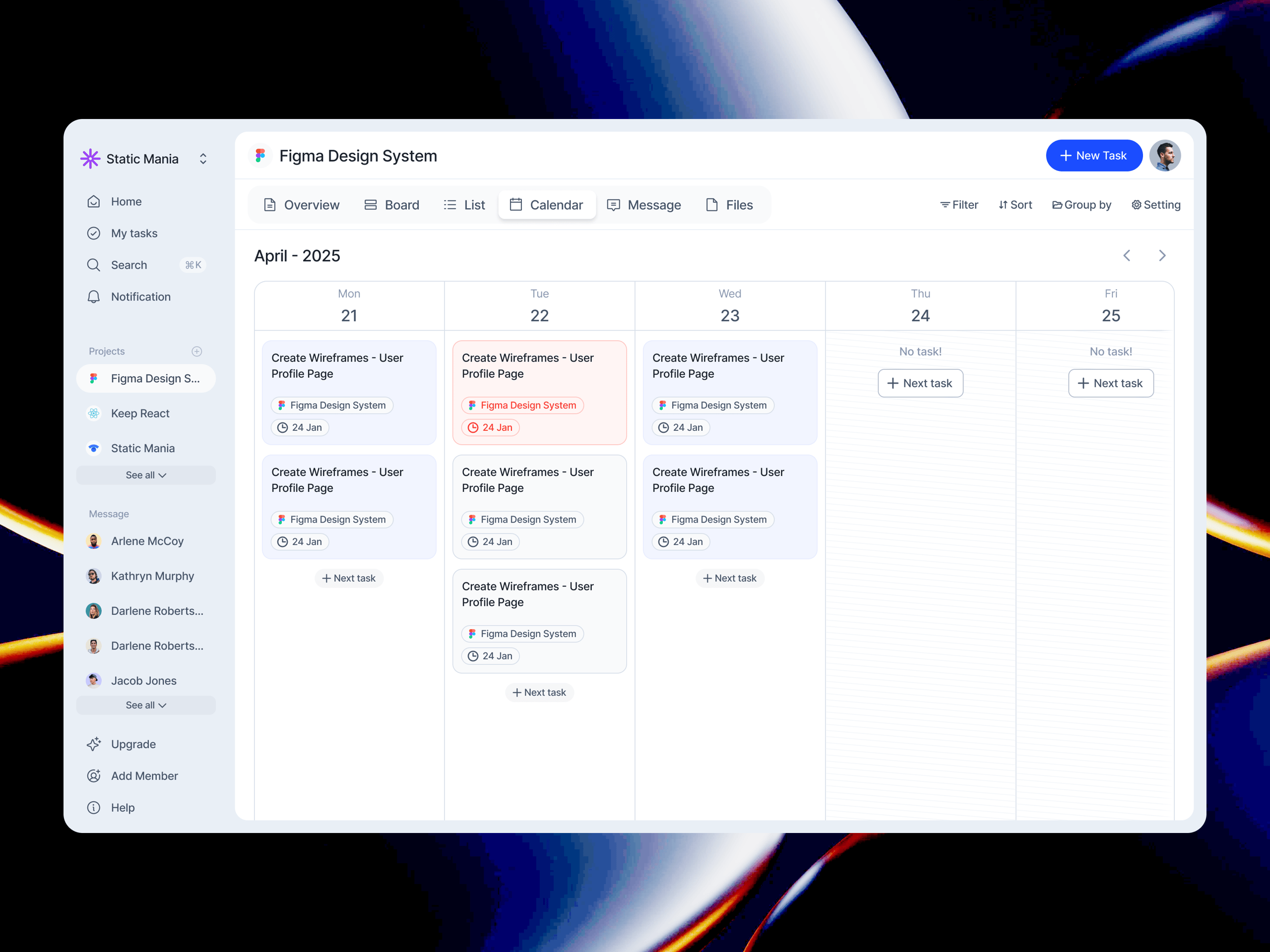The image size is (1270, 952).
Task: Add a new project with plus icon
Action: (197, 351)
